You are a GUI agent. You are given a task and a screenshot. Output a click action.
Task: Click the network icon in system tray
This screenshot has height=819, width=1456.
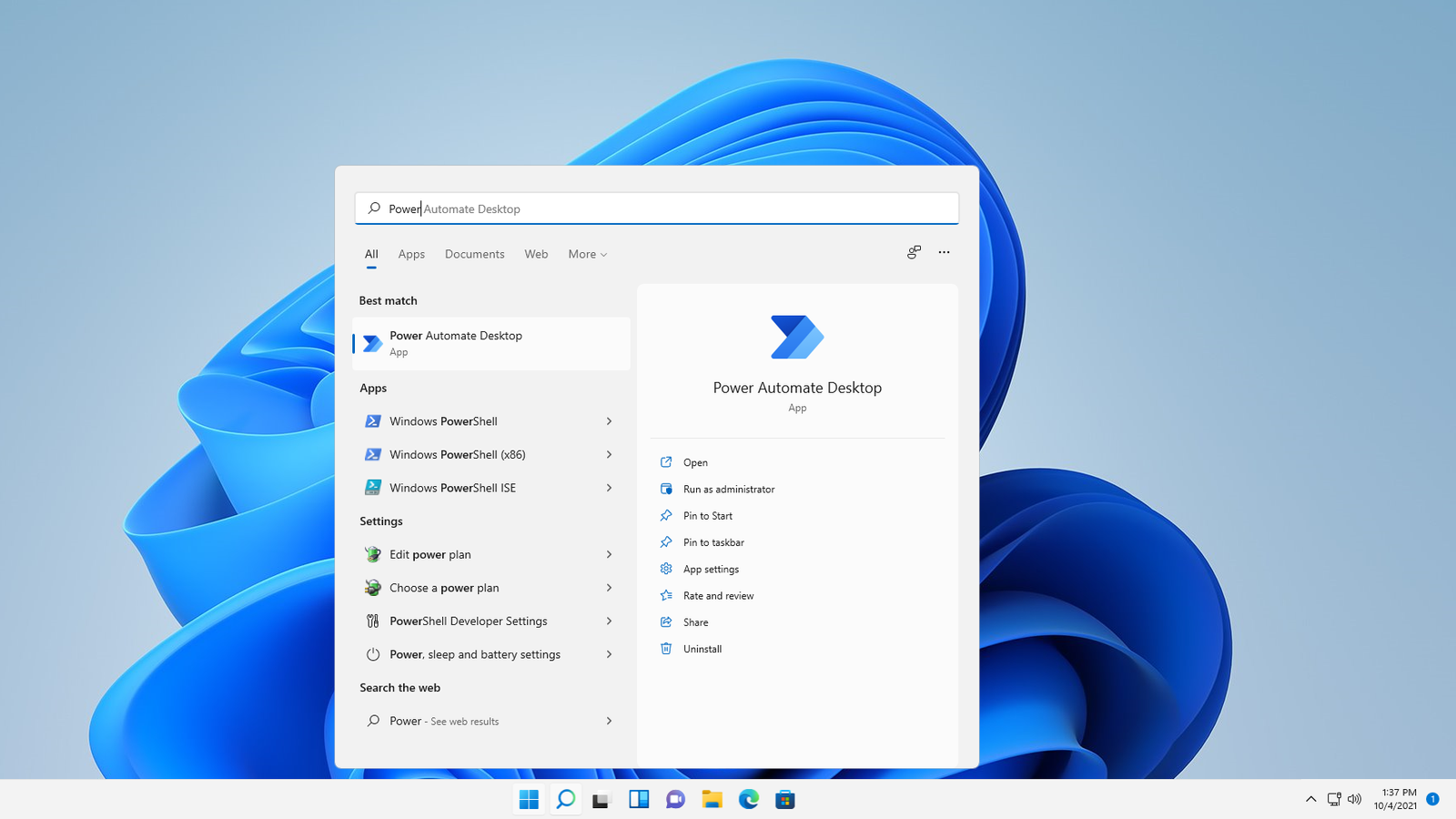[x=1334, y=799]
